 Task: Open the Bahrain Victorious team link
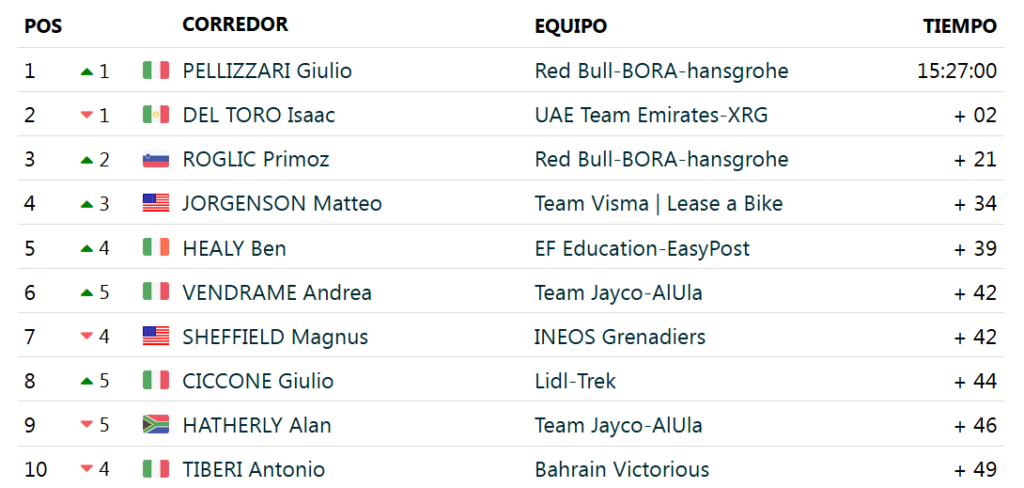coord(622,469)
